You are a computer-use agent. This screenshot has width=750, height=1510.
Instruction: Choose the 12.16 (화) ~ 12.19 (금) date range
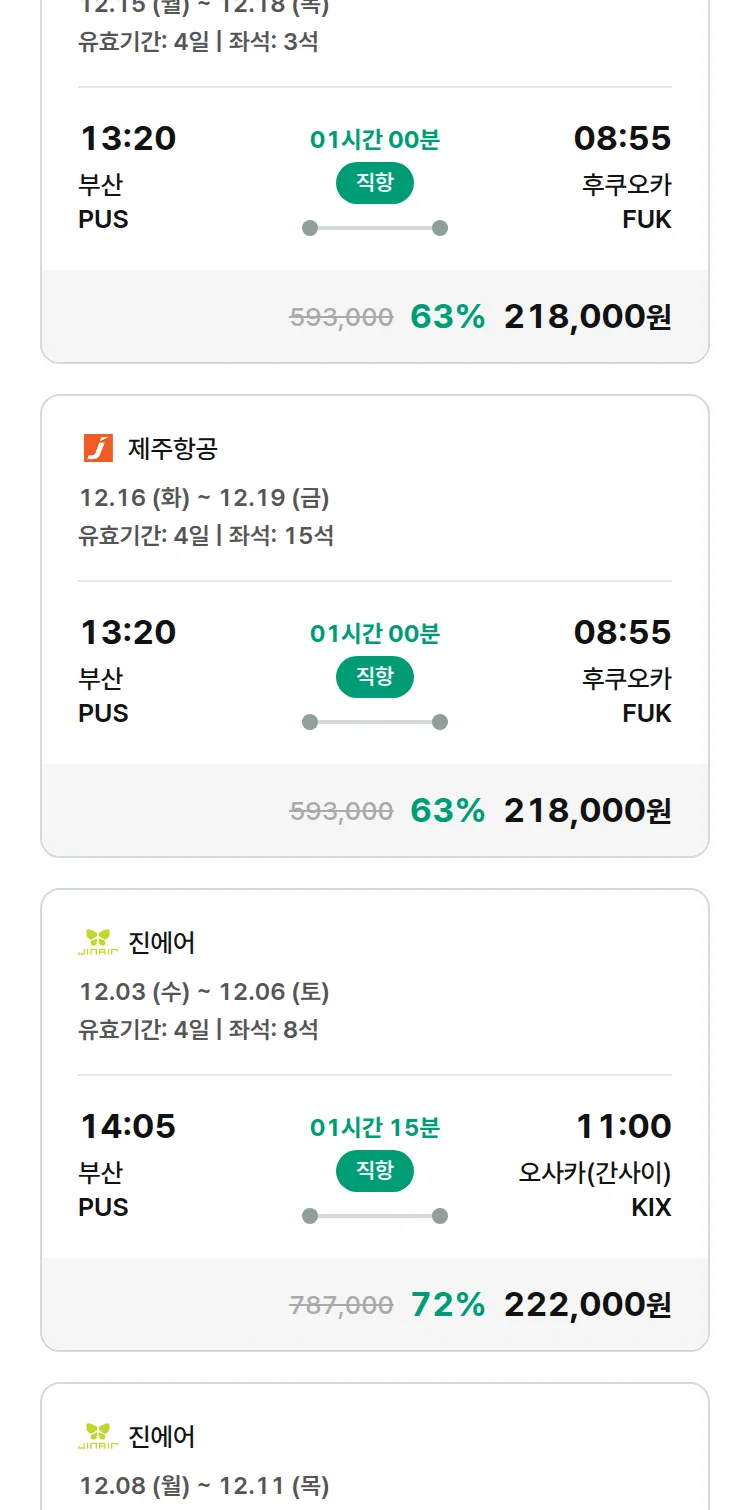click(x=204, y=498)
